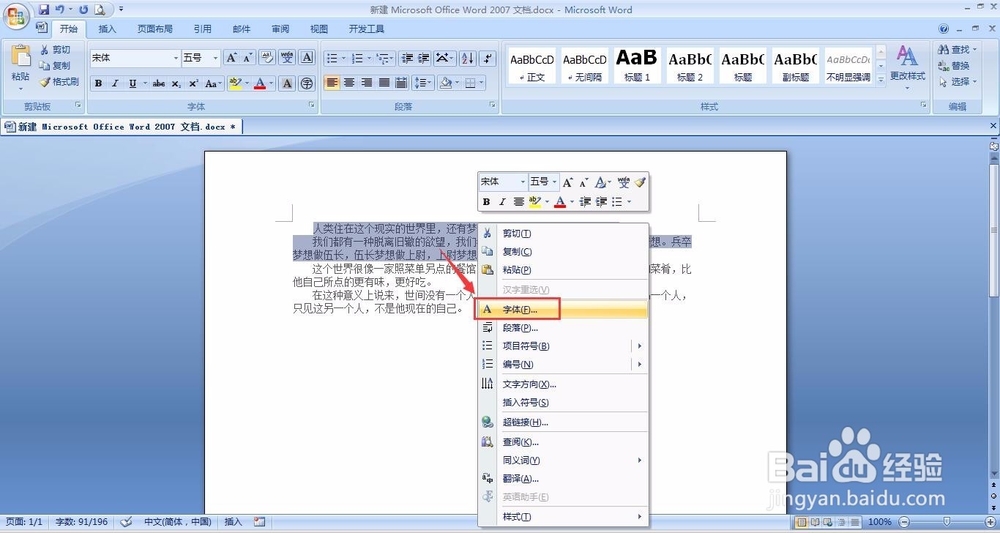The height and width of the screenshot is (533, 1000).
Task: Show paragraph marks icon in ribbon
Action: click(x=488, y=58)
